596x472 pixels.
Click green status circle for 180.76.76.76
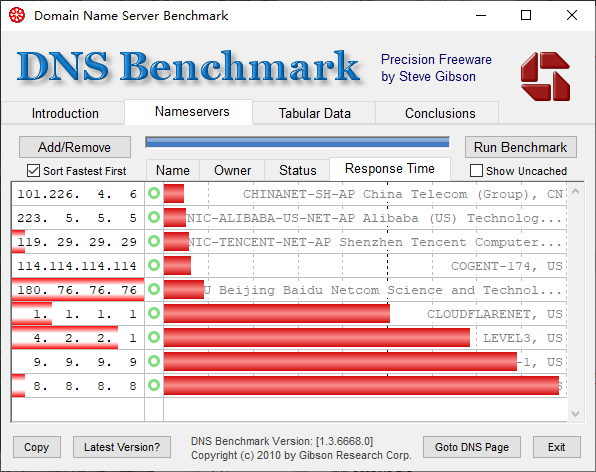[154, 289]
